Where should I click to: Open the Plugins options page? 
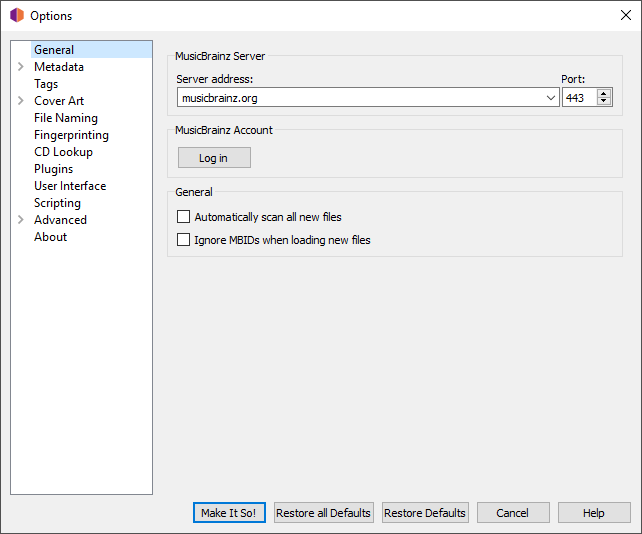(x=54, y=169)
